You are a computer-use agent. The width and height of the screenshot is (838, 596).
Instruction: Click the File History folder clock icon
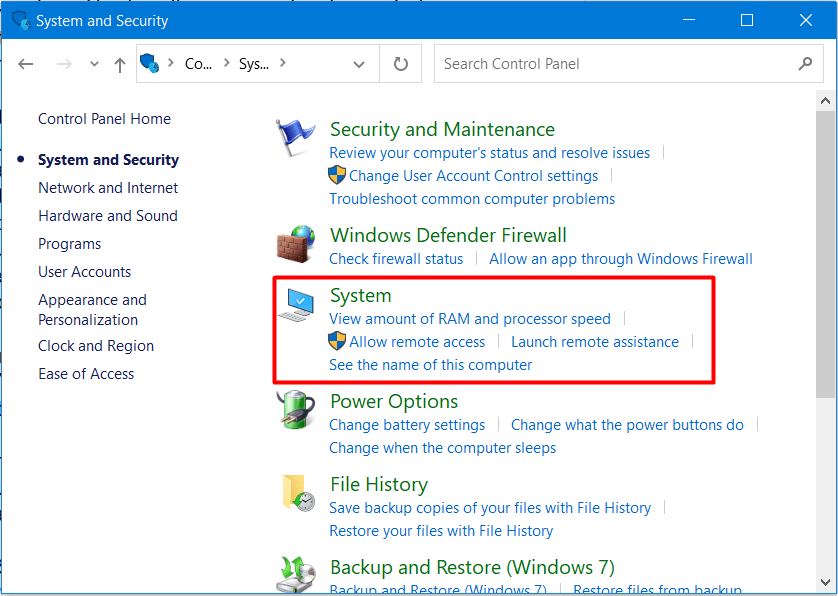tap(298, 493)
